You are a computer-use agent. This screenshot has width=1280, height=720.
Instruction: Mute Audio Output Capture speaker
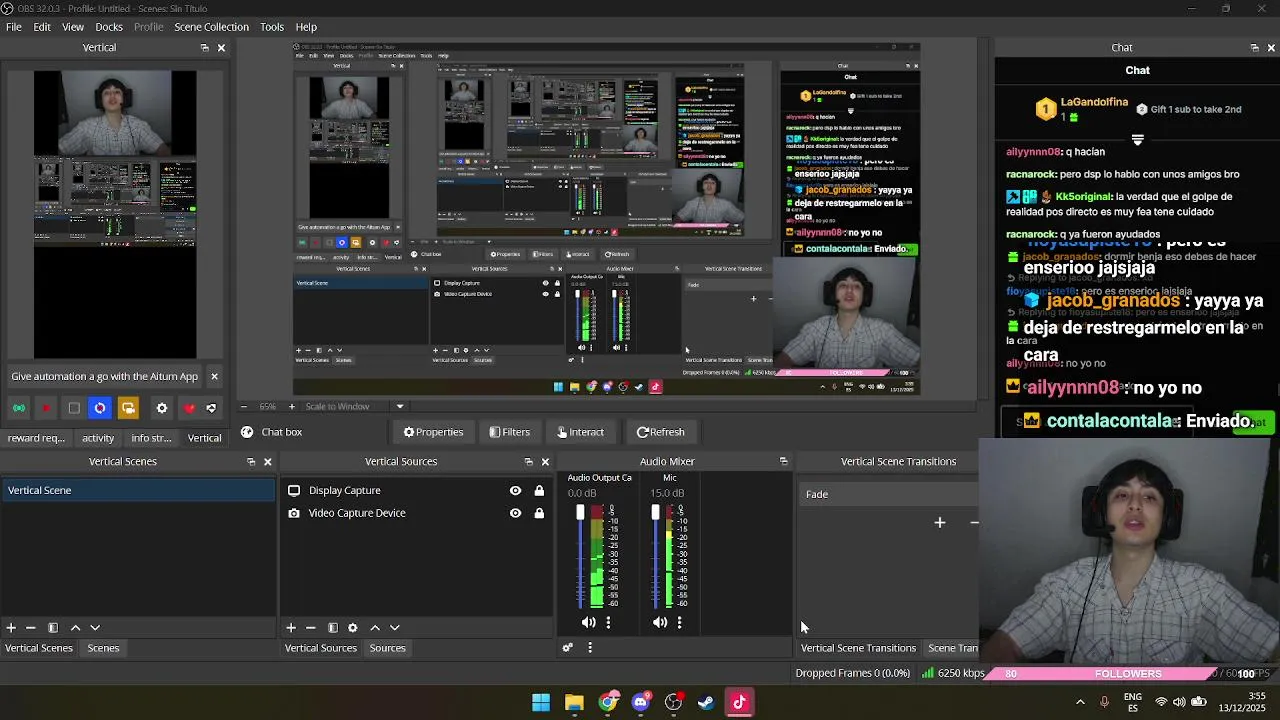click(588, 622)
